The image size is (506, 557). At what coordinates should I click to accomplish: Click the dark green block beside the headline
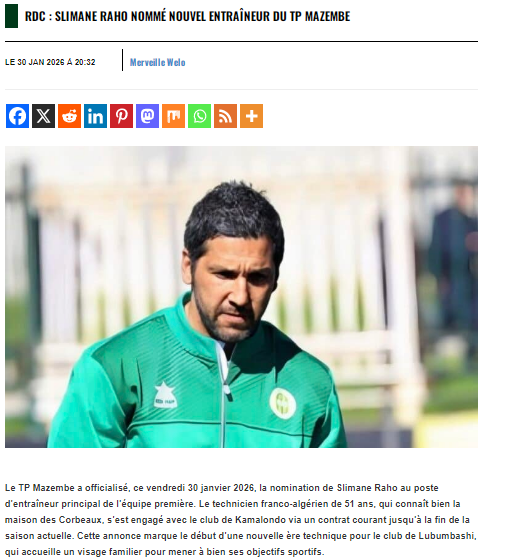click(x=11, y=16)
